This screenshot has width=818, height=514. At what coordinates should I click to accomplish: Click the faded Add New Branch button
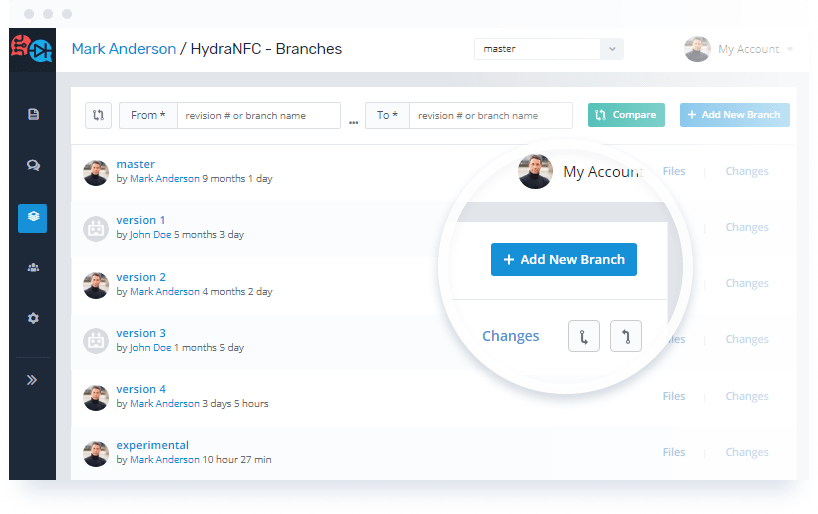735,115
